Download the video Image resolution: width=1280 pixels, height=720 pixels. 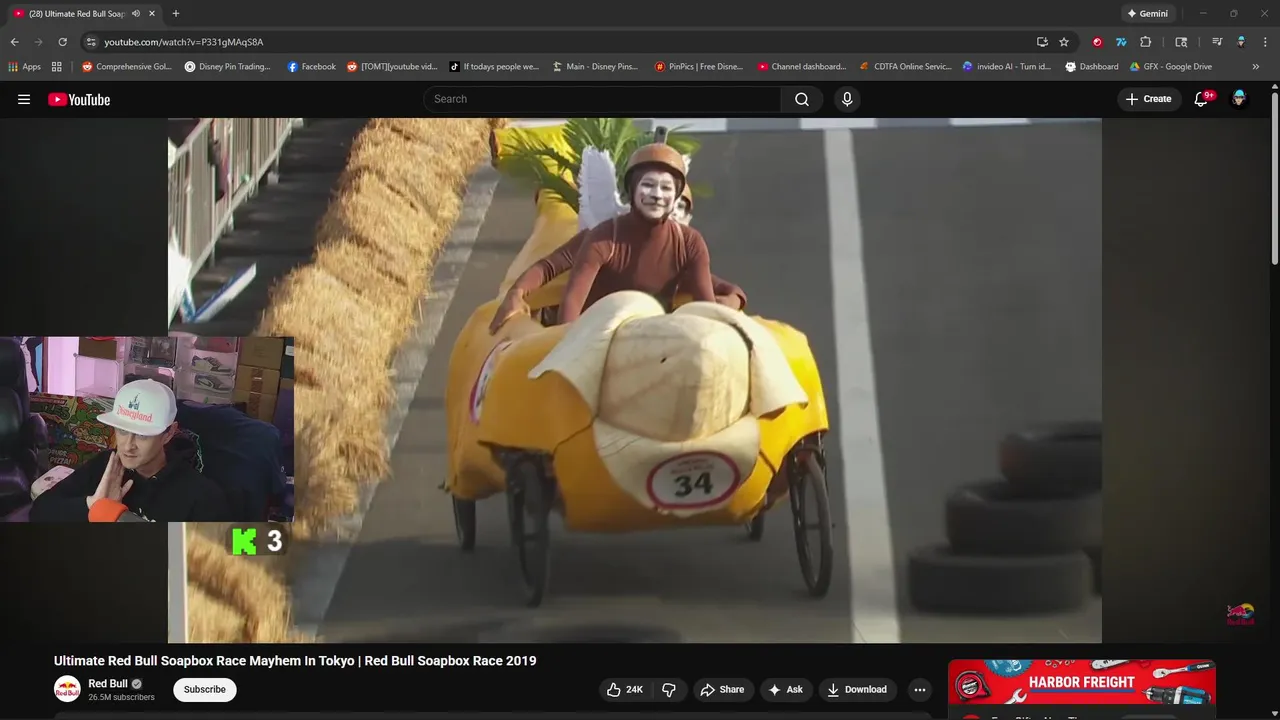point(857,689)
